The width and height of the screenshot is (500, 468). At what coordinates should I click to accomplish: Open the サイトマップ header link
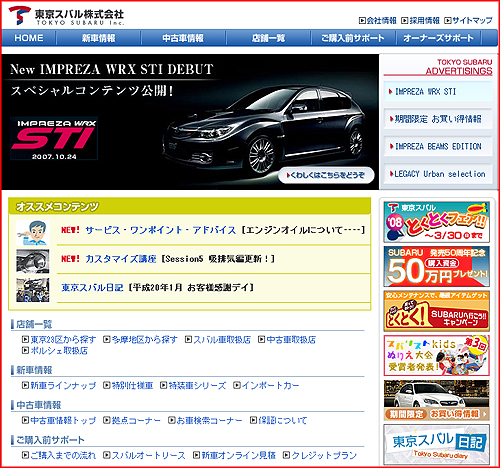(468, 21)
